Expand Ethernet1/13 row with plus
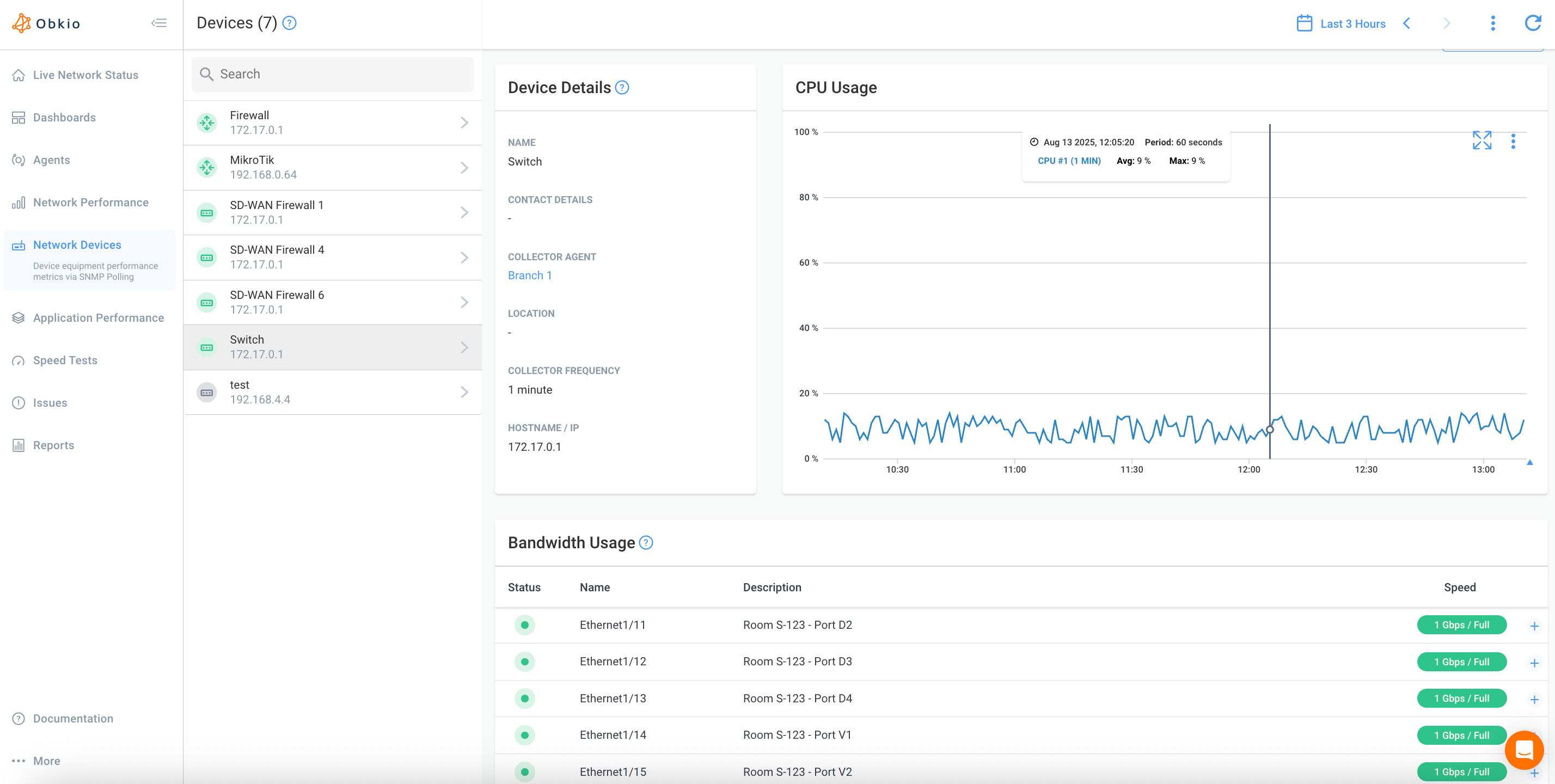The height and width of the screenshot is (784, 1555). pos(1534,700)
